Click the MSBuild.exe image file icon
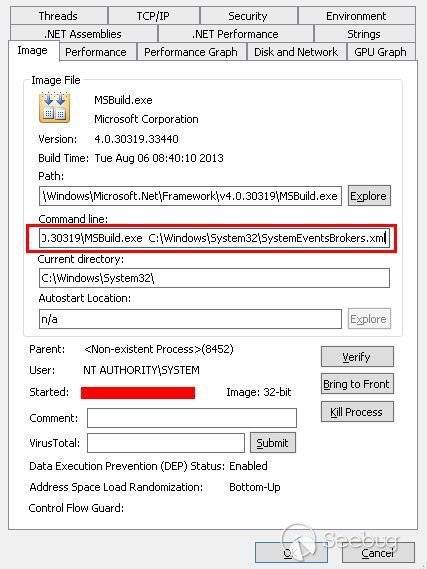Image resolution: width=427 pixels, height=569 pixels. point(54,108)
